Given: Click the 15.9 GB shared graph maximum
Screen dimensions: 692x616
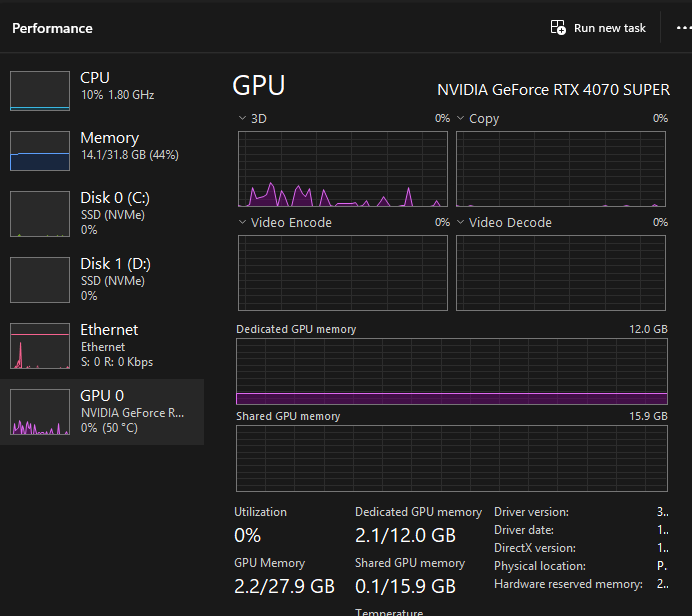Looking at the screenshot, I should pos(648,416).
